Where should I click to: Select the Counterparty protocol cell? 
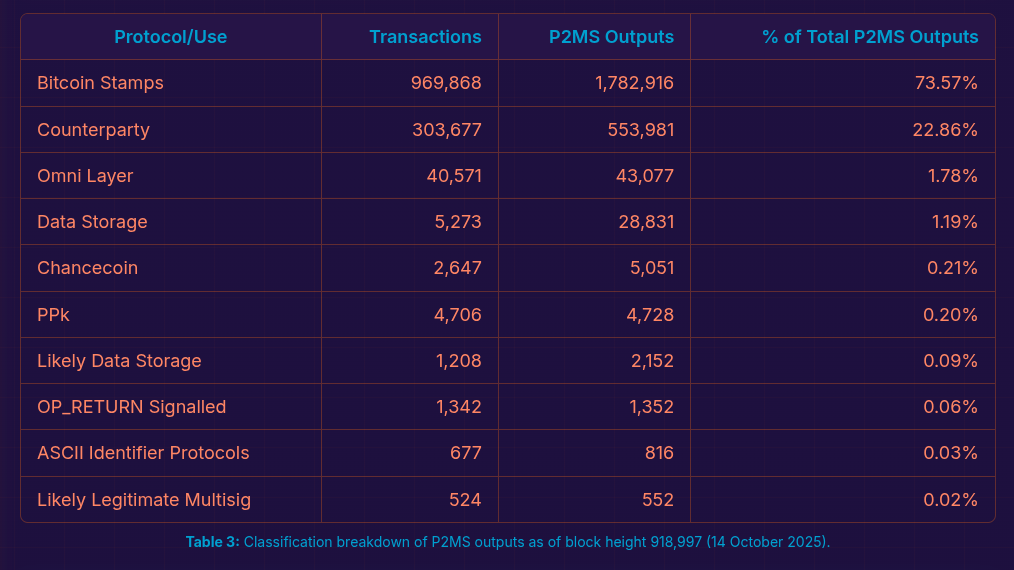tap(93, 130)
